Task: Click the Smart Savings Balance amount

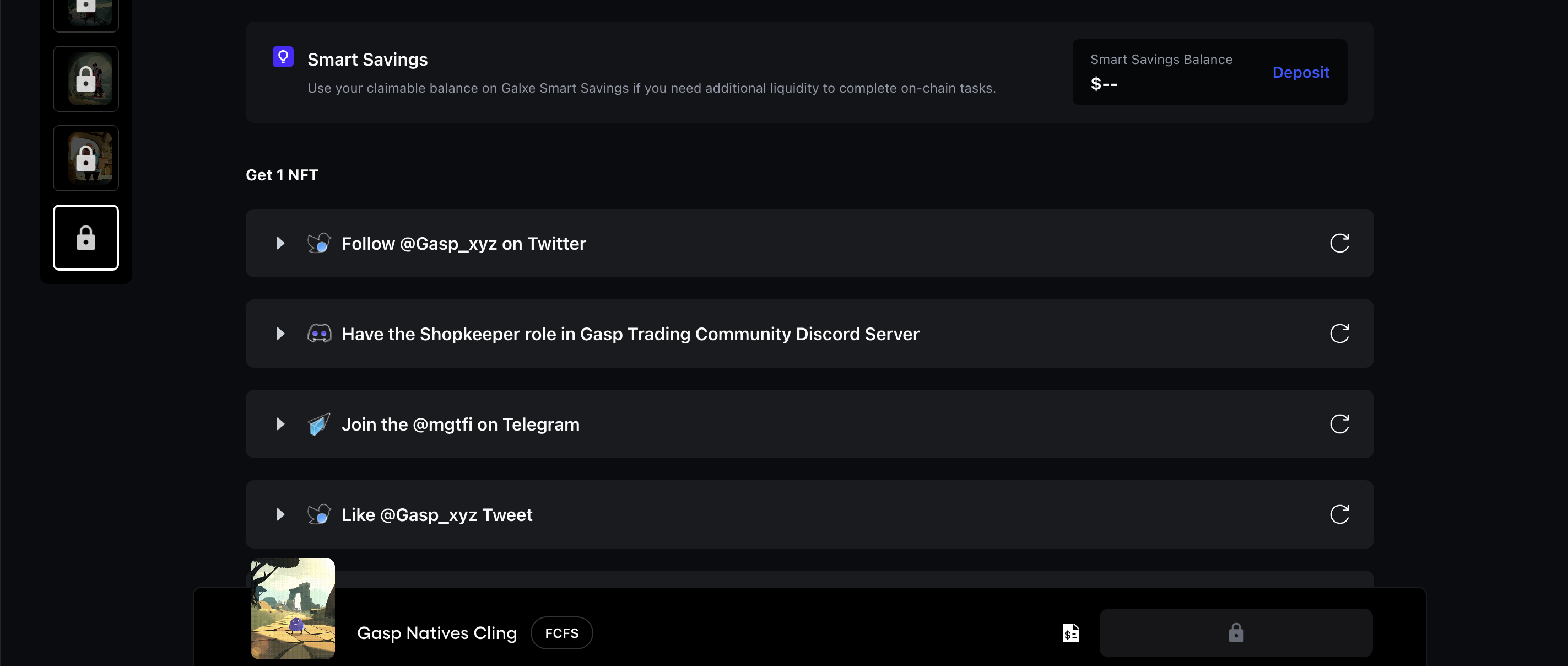Action: click(1104, 83)
